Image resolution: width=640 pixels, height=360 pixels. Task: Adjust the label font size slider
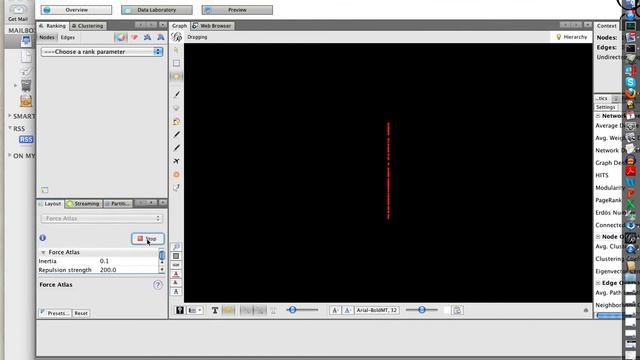pyautogui.click(x=422, y=310)
